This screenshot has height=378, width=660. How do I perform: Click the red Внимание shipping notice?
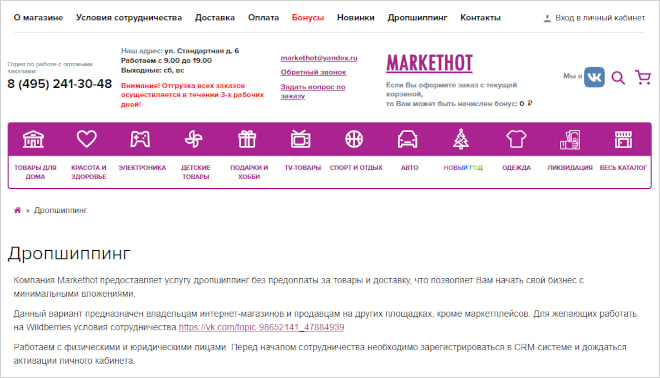coord(192,95)
